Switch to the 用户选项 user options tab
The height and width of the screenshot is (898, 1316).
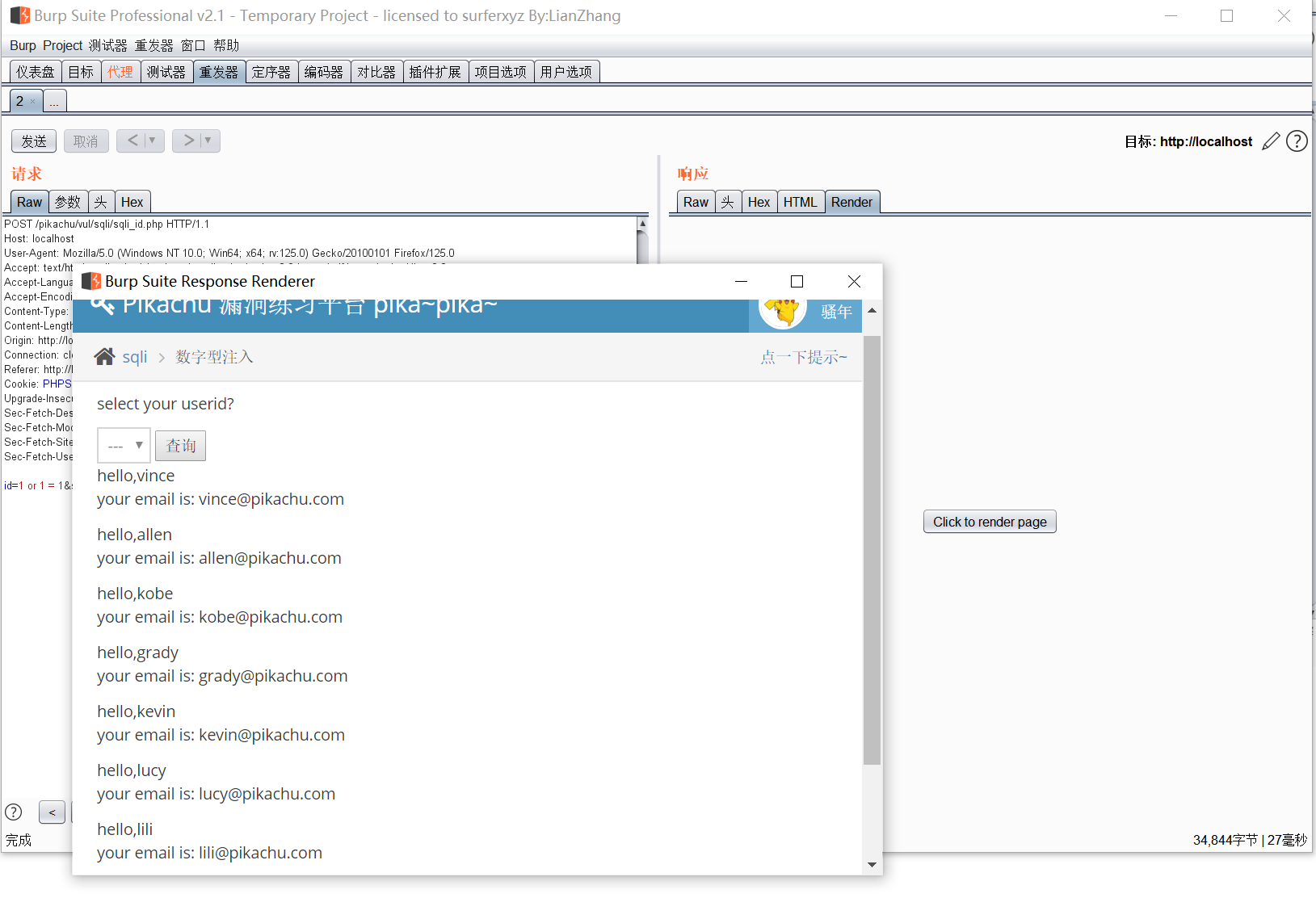click(566, 72)
